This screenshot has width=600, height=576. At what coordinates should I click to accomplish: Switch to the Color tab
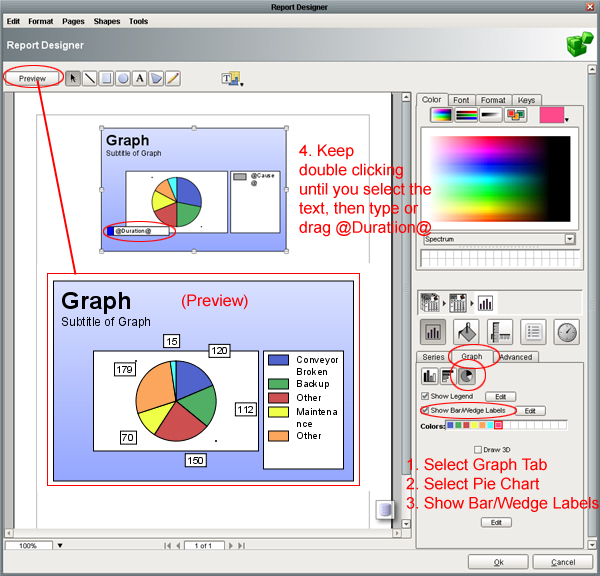[x=432, y=100]
